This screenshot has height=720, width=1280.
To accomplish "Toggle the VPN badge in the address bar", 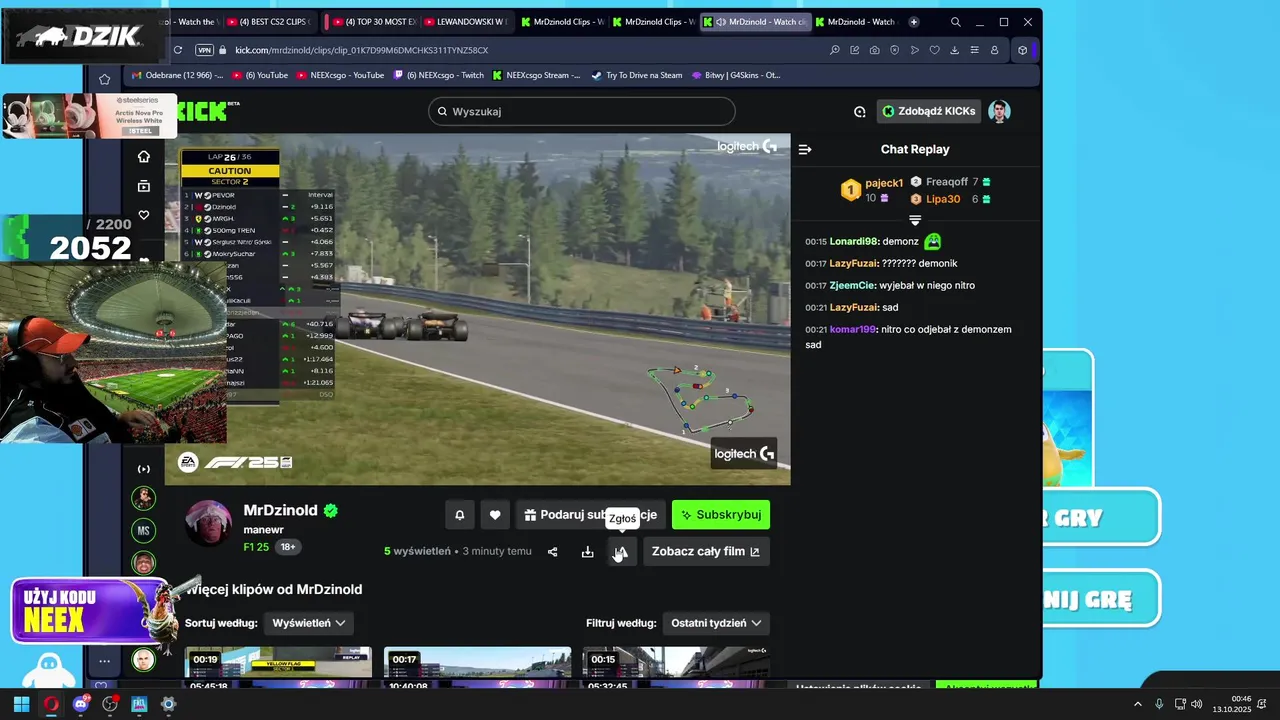I will 205,50.
